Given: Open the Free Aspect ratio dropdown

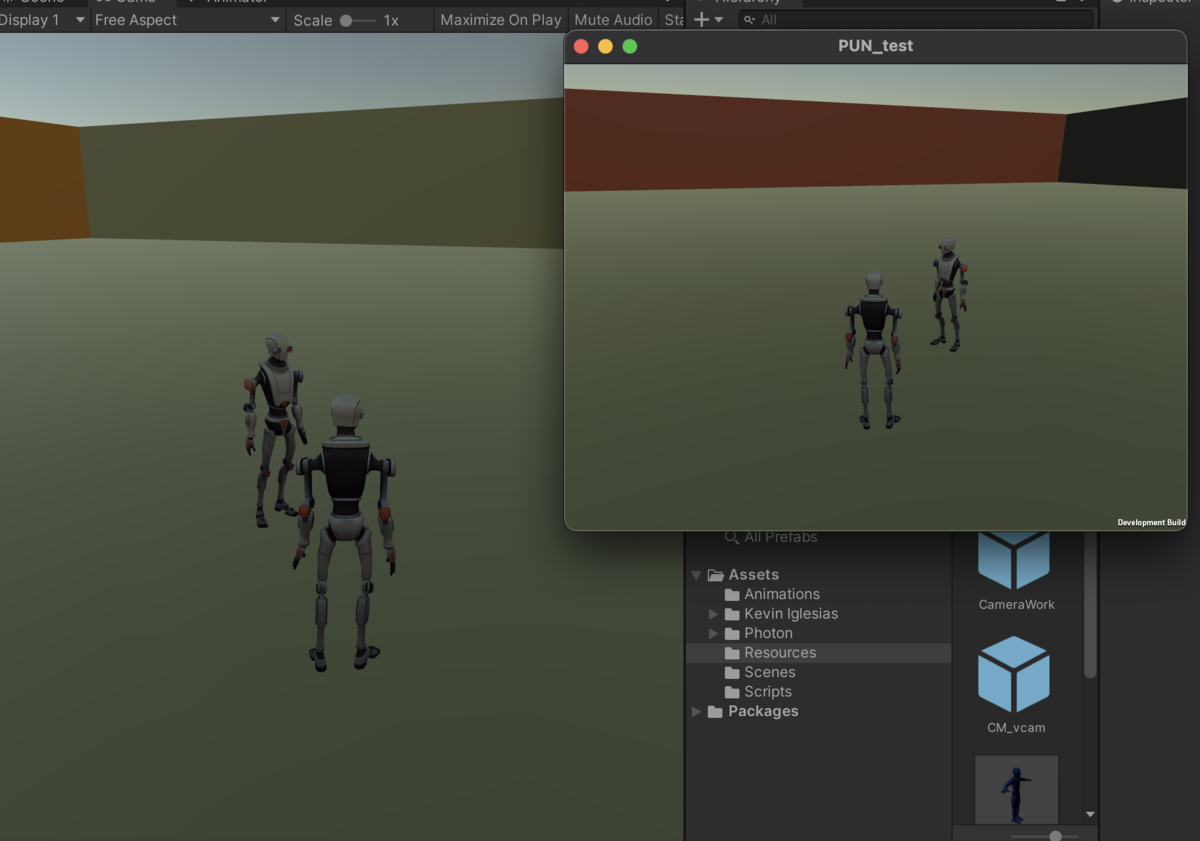Looking at the screenshot, I should [x=187, y=20].
